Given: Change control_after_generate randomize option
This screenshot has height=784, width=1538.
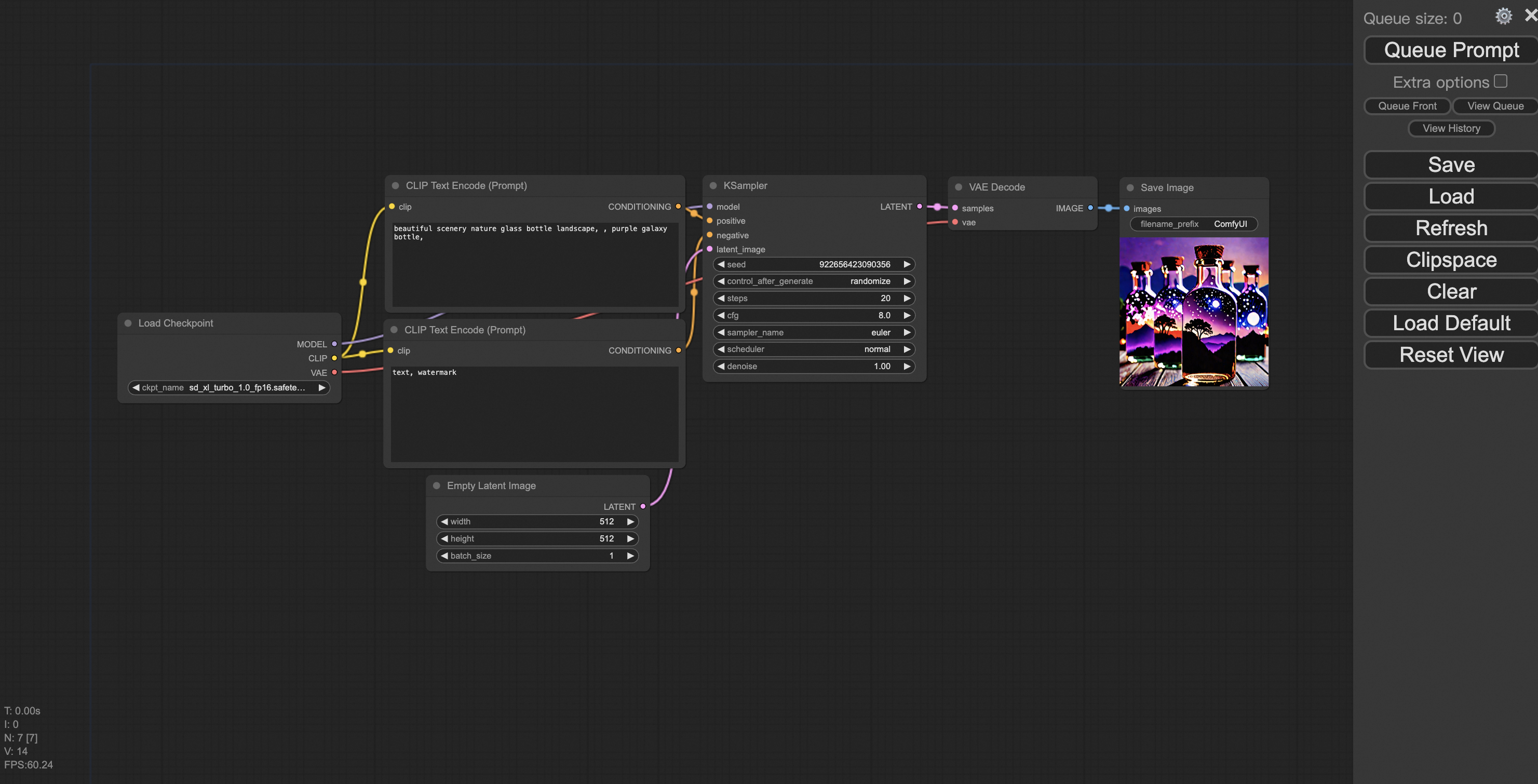Looking at the screenshot, I should coord(814,281).
